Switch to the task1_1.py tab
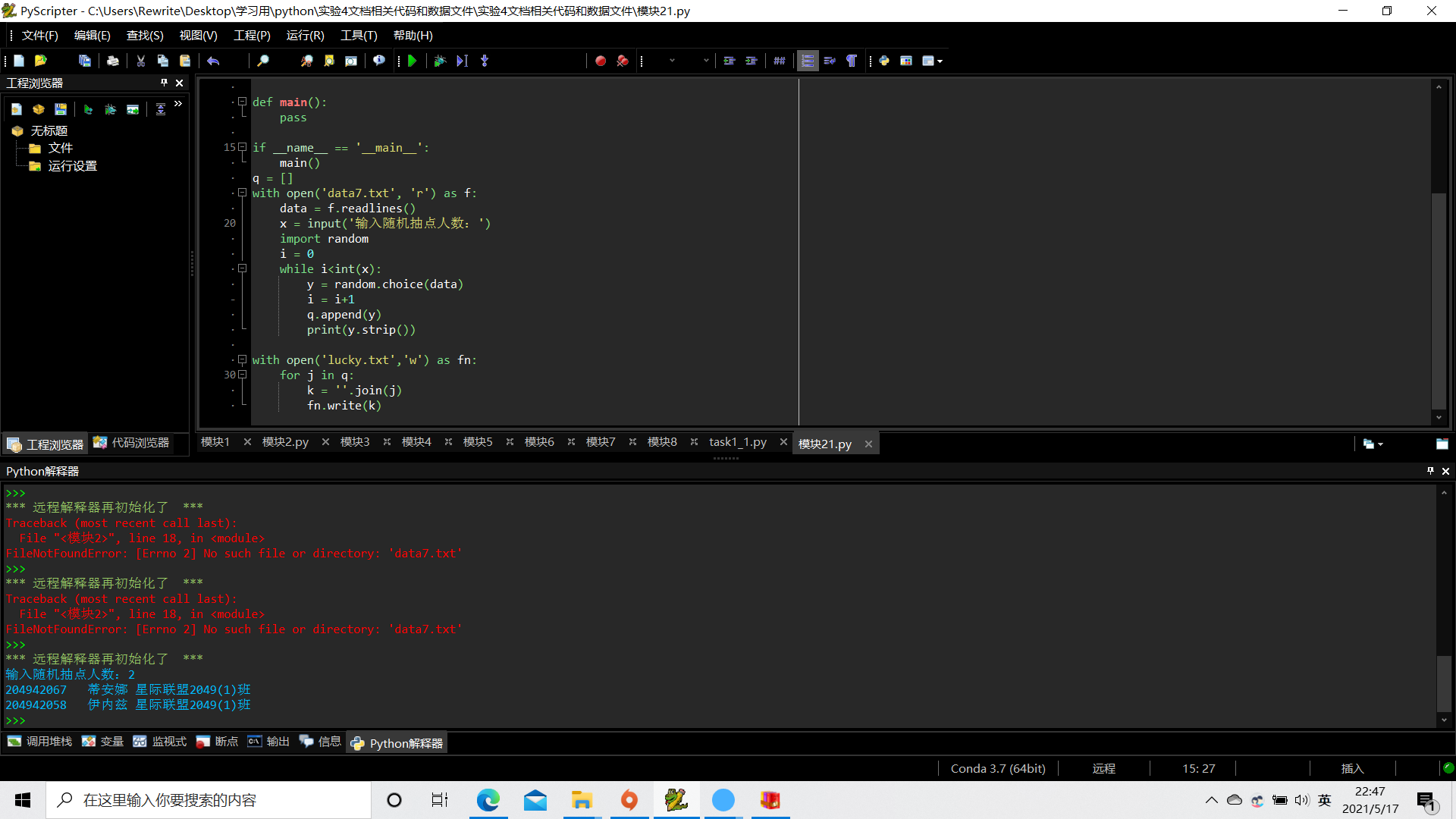The image size is (1456, 819). point(737,442)
